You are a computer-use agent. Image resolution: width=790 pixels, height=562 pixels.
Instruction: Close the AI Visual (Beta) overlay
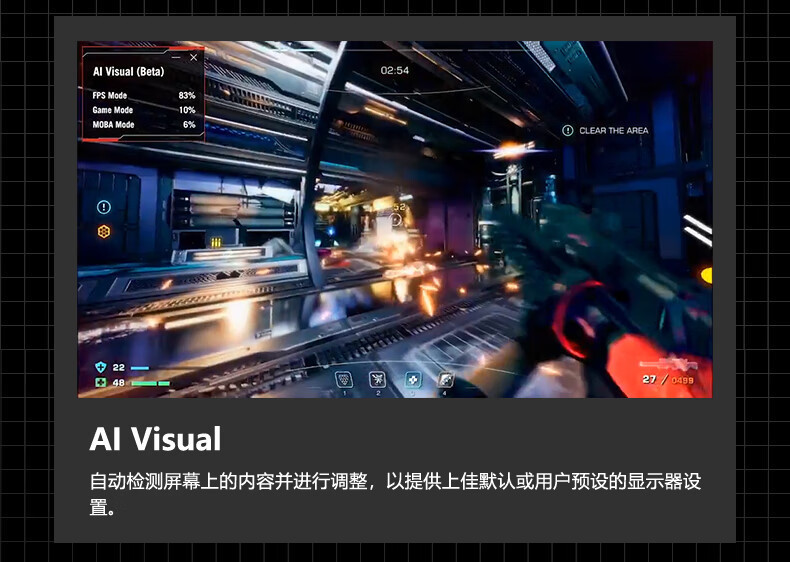tap(193, 57)
